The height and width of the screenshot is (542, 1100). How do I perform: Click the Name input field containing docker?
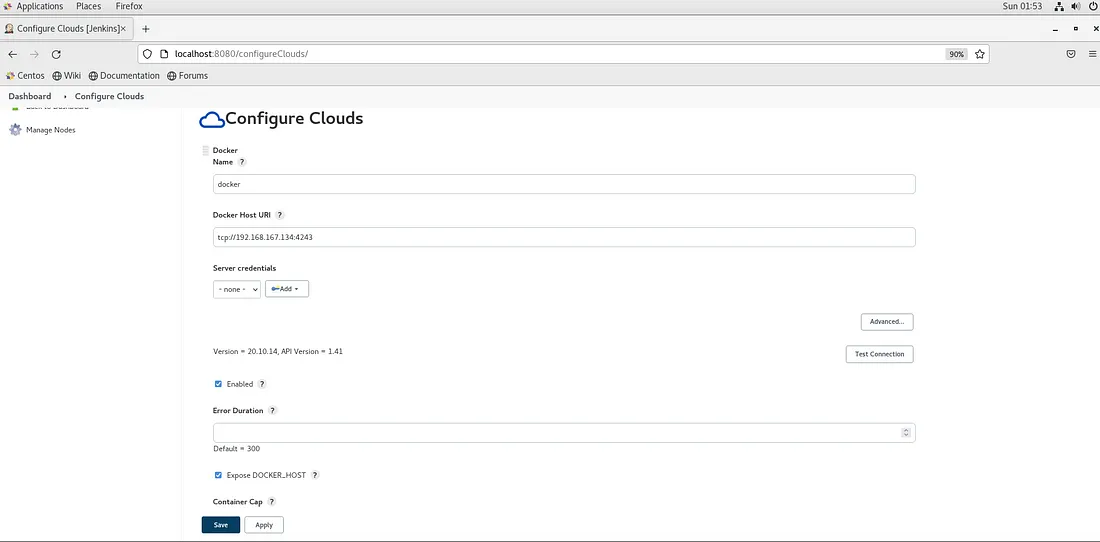(564, 184)
